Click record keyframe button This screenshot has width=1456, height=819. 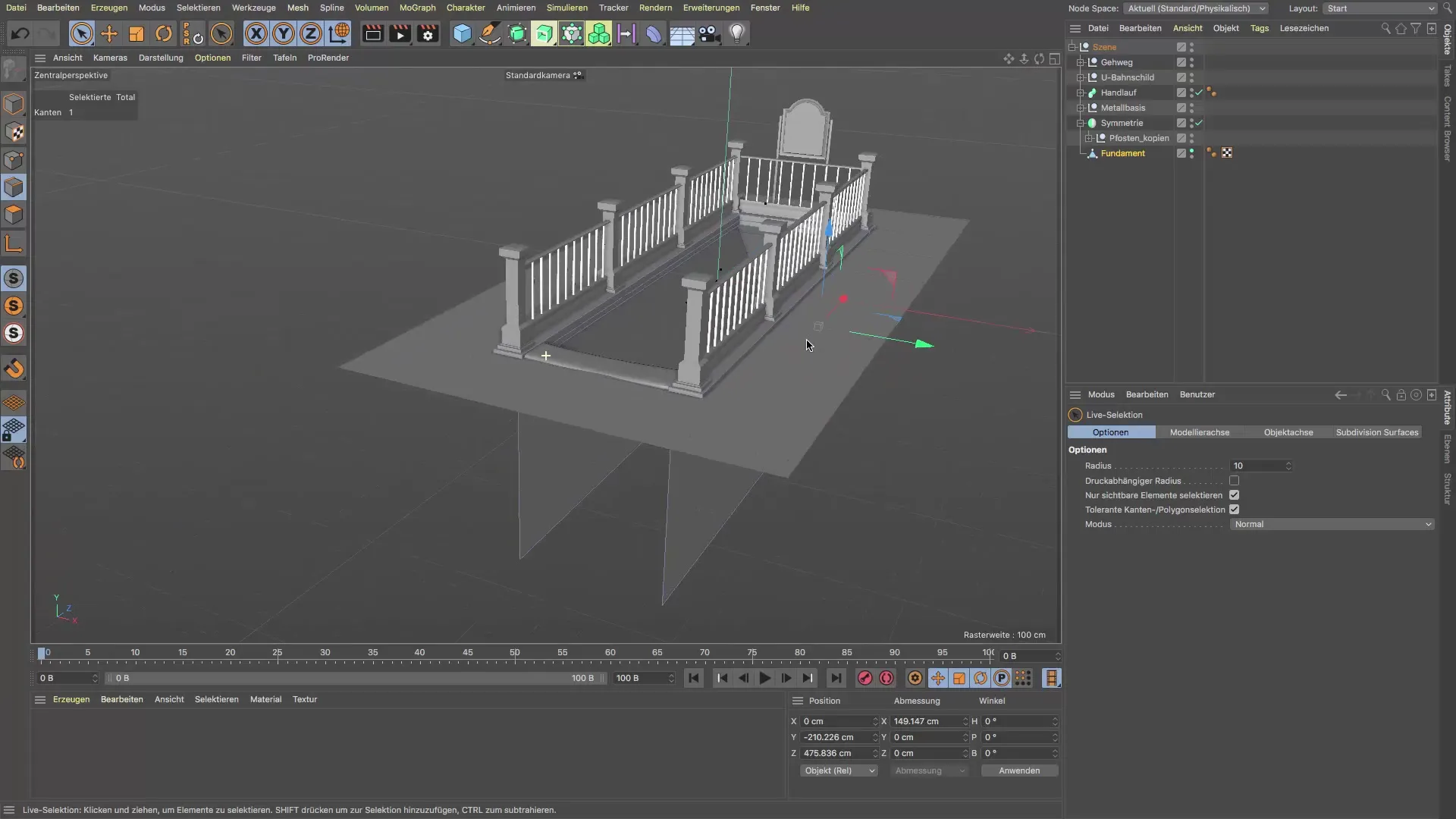click(864, 678)
